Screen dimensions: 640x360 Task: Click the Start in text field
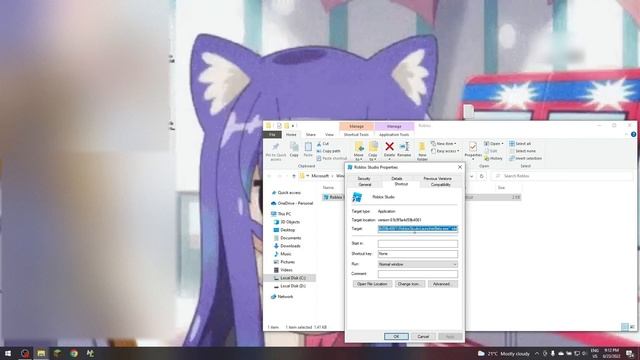(418, 244)
